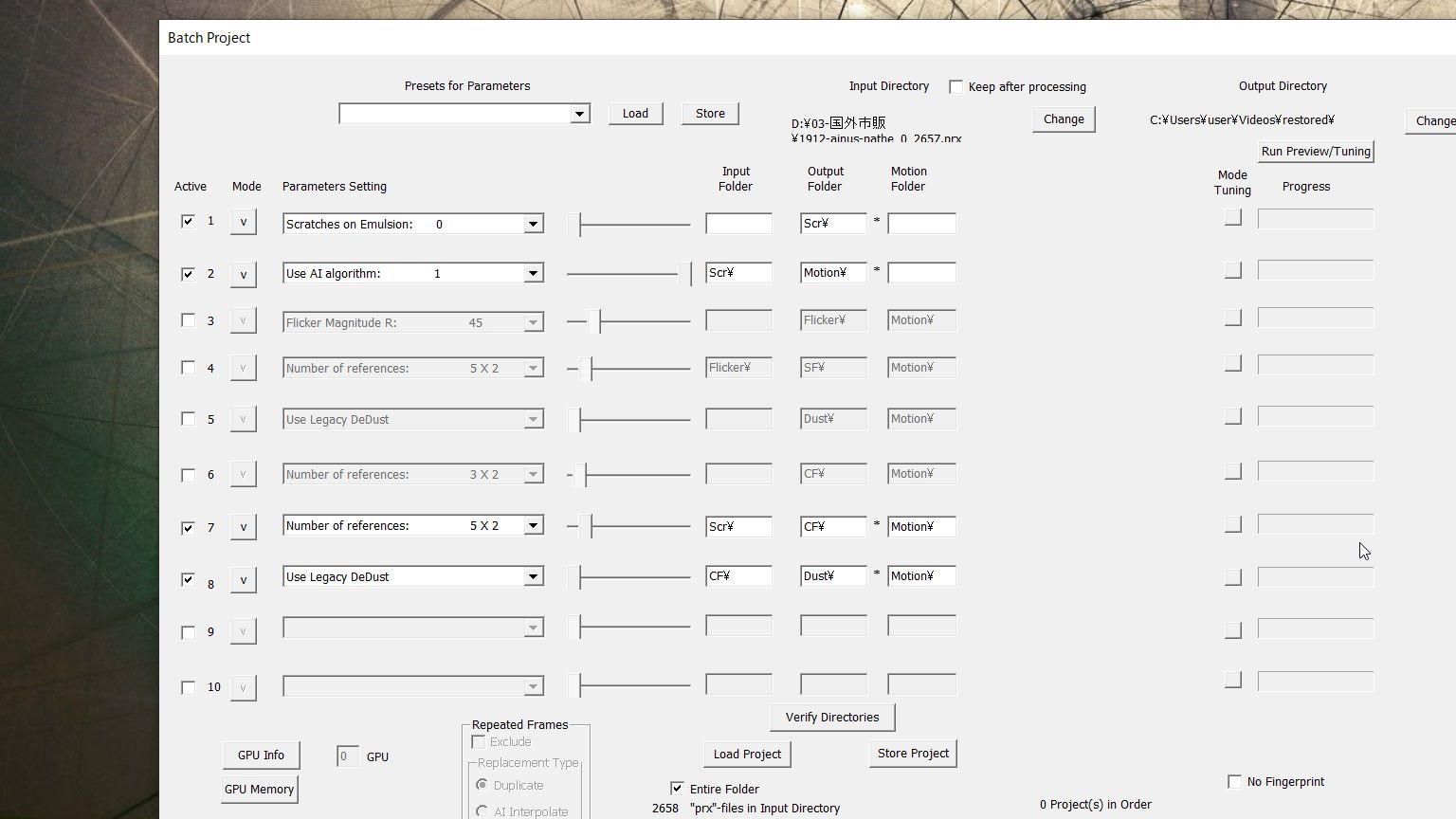Click the Run Preview/Tuning button
The image size is (1456, 819).
[x=1315, y=152]
